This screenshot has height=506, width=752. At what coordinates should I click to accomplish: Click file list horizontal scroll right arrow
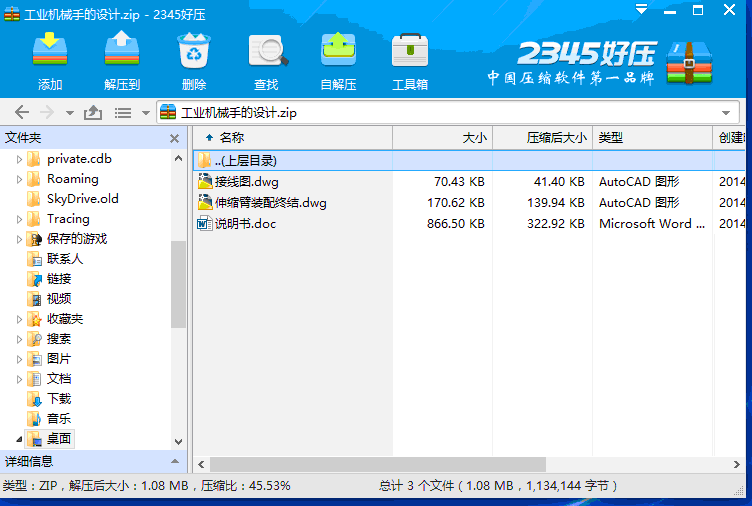coord(737,464)
